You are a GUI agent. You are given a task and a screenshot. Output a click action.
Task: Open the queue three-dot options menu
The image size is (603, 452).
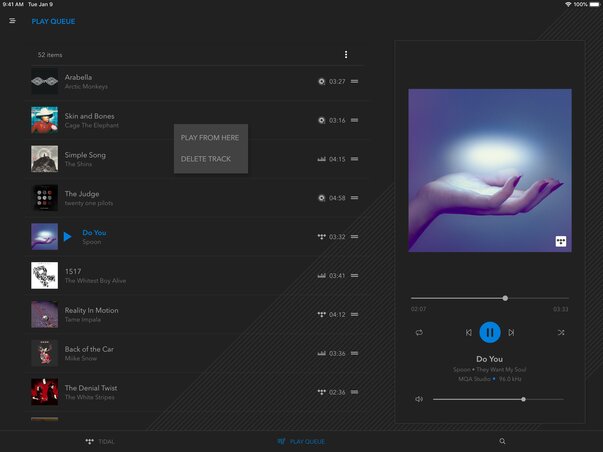tap(346, 55)
